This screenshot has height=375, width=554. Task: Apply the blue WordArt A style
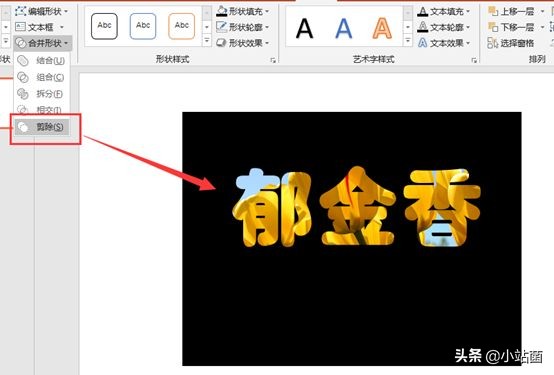[x=343, y=28]
